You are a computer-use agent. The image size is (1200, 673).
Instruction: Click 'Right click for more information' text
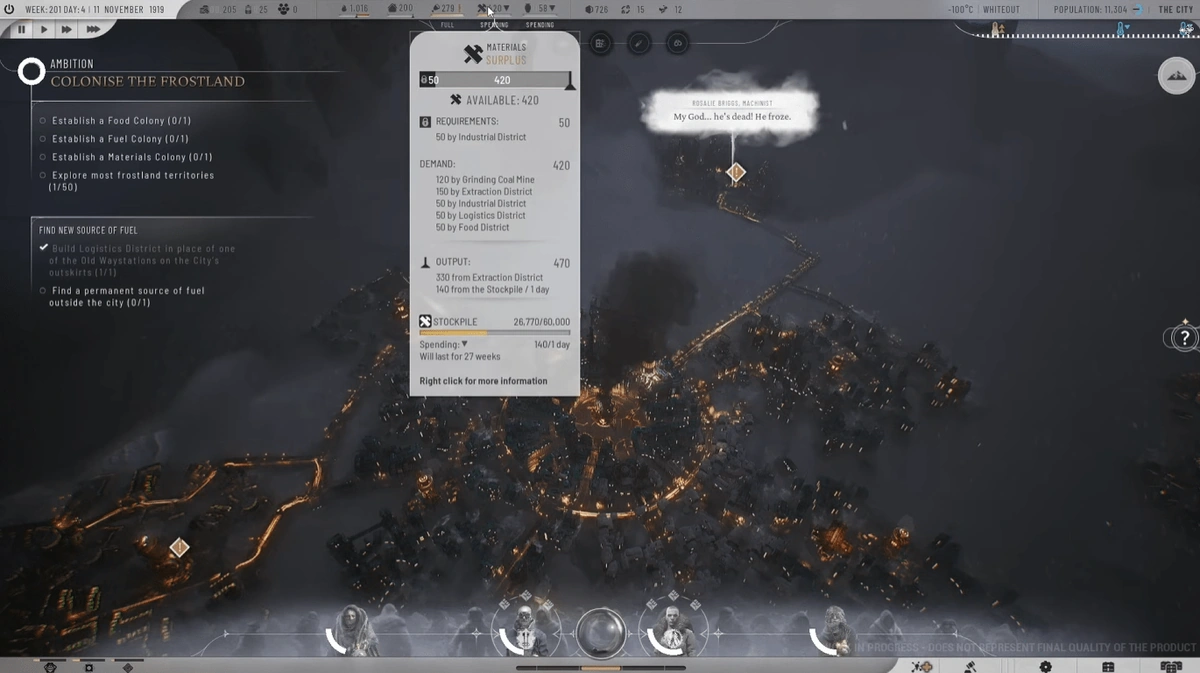pyautogui.click(x=483, y=381)
